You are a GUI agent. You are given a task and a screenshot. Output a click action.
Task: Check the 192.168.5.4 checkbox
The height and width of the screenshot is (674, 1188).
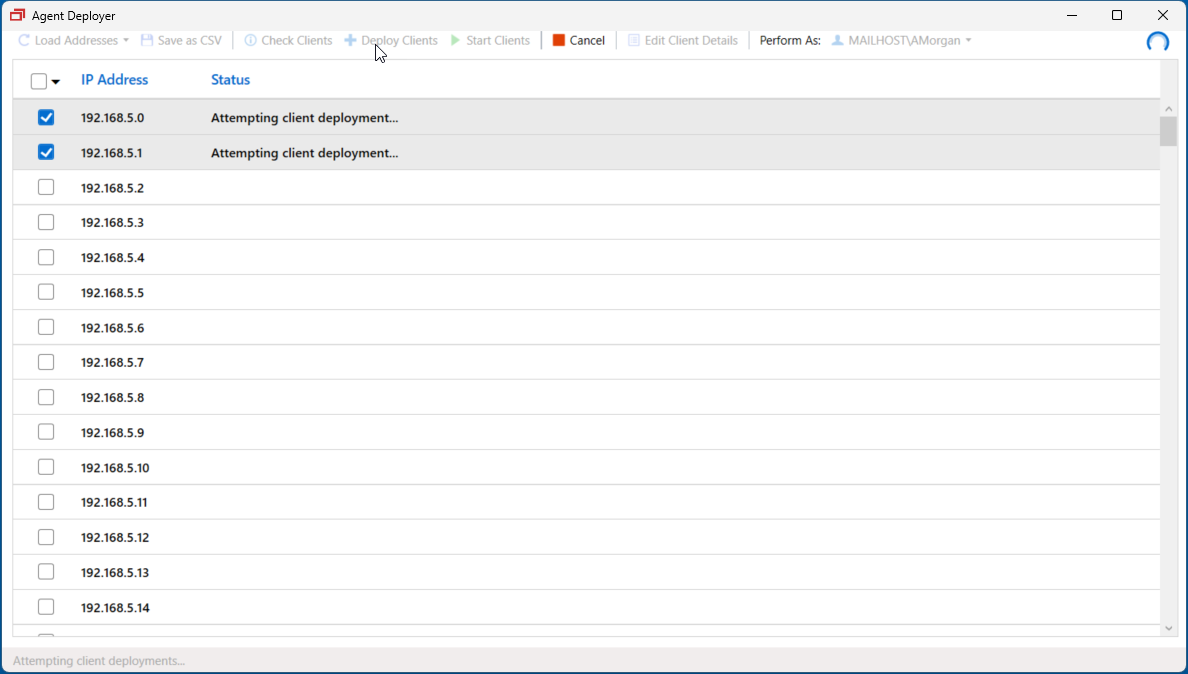(x=45, y=257)
